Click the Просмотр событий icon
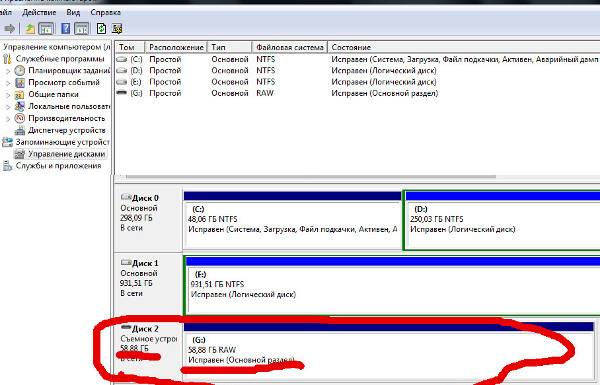Image resolution: width=600 pixels, height=385 pixels. click(20, 83)
